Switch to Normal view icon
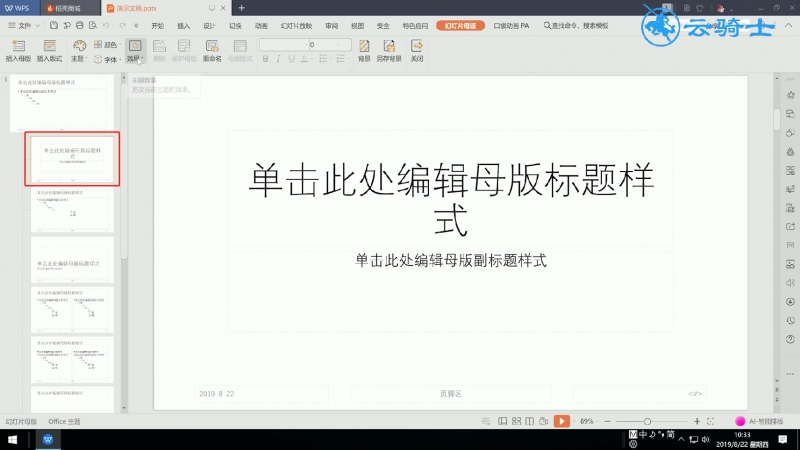800x450 pixels. 503,421
